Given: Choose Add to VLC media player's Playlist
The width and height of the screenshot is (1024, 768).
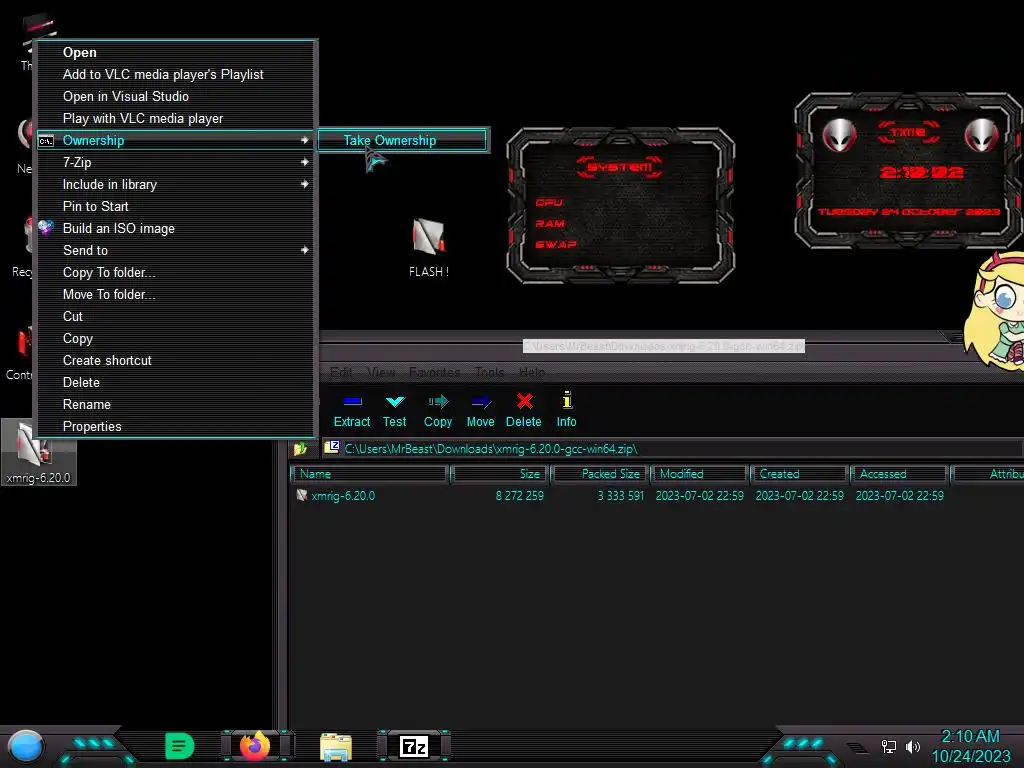Looking at the screenshot, I should (176, 74).
